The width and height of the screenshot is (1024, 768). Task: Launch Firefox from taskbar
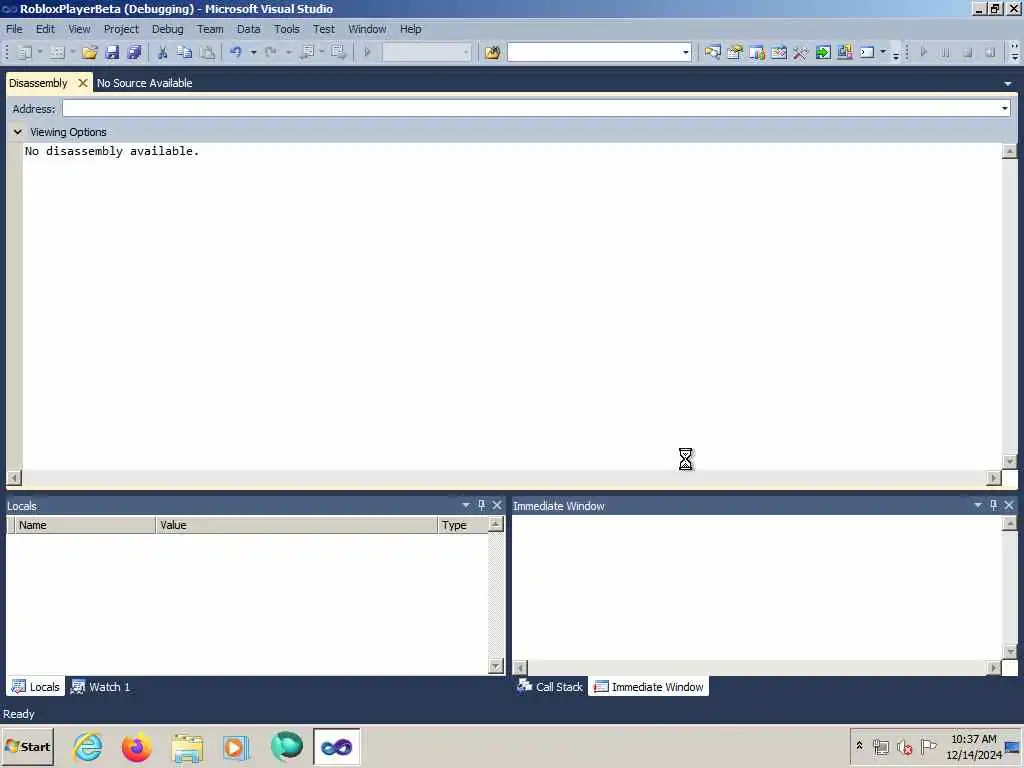[136, 746]
